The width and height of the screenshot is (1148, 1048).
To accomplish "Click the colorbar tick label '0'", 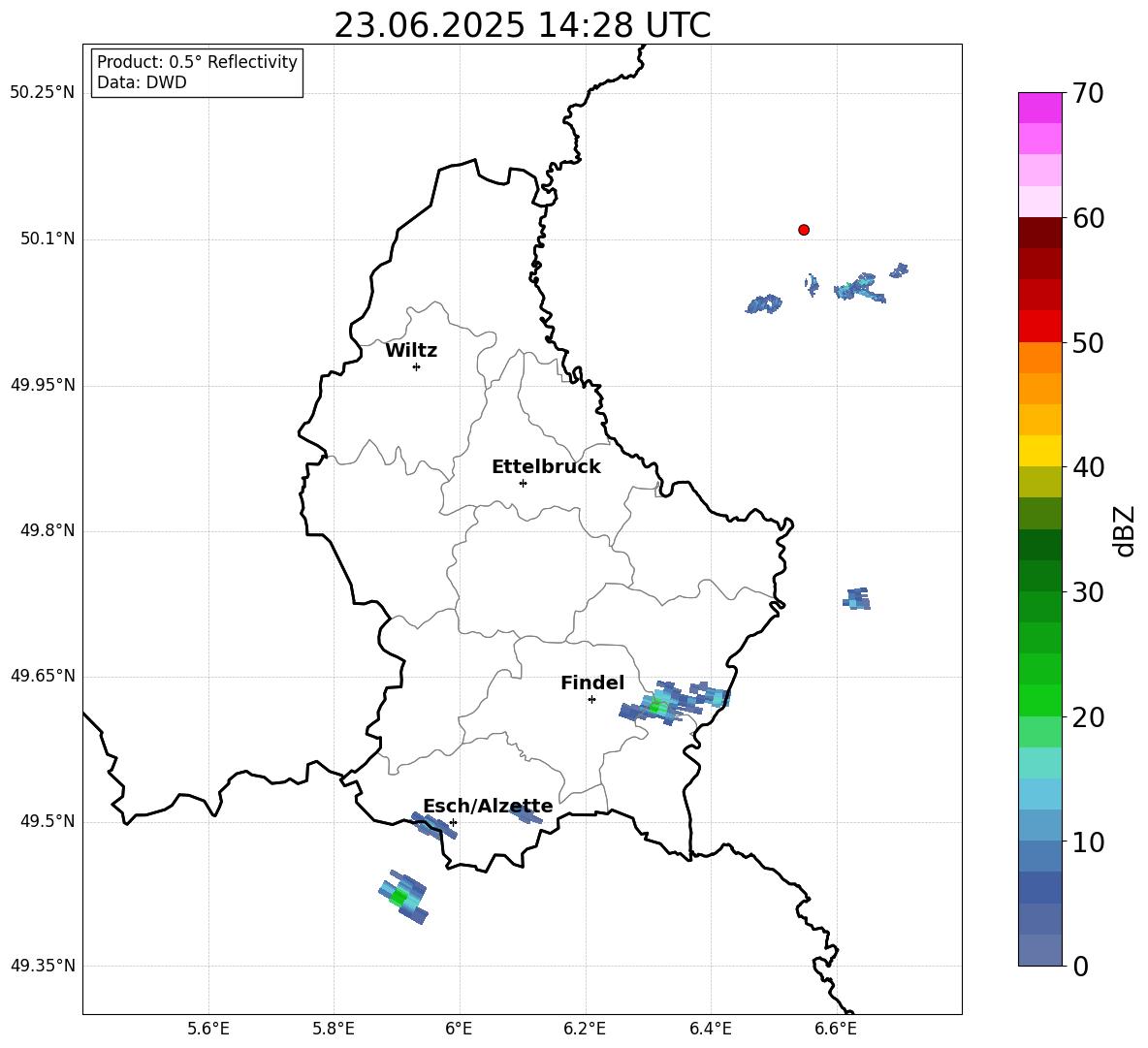I will pyautogui.click(x=1081, y=967).
